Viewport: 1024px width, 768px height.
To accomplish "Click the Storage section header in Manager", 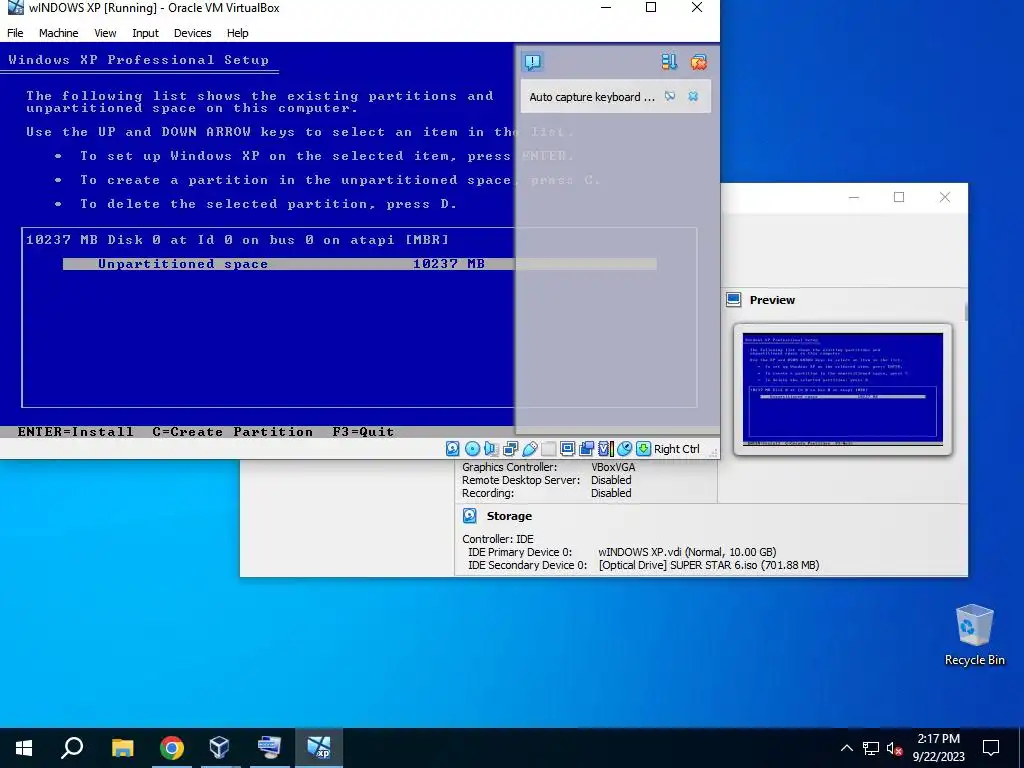I will (509, 516).
